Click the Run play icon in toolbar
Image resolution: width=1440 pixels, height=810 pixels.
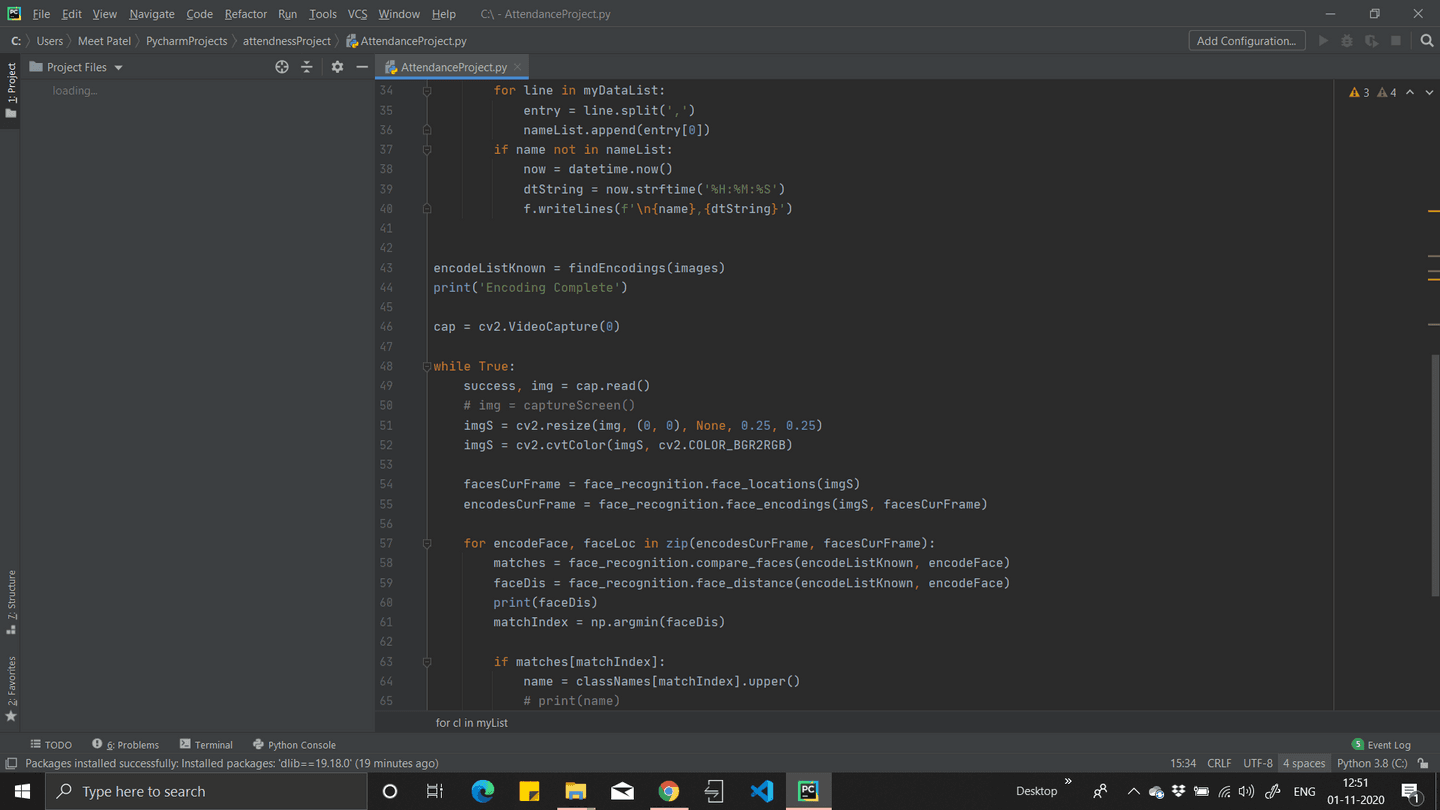tap(1323, 41)
